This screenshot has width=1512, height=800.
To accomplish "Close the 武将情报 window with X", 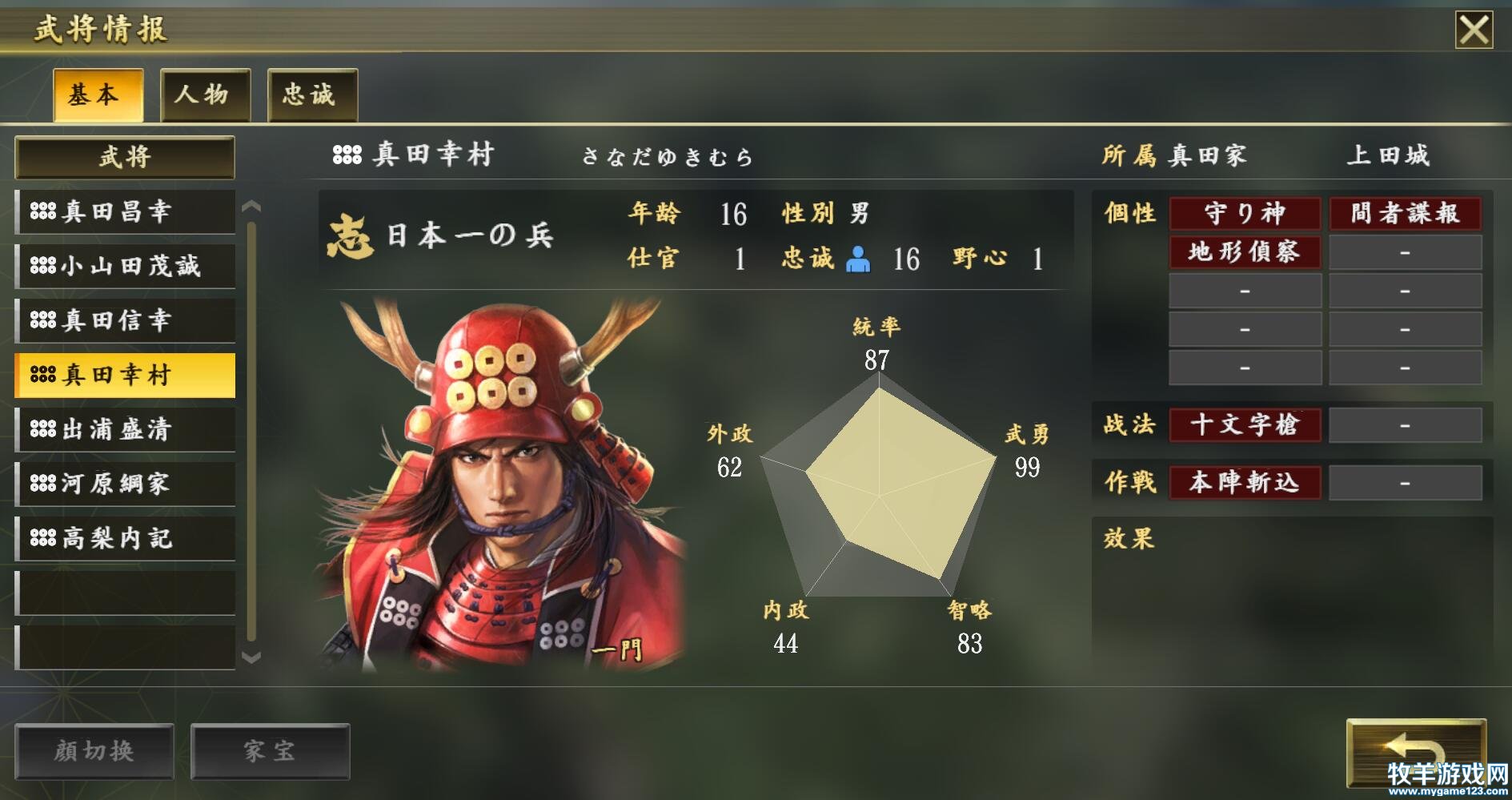I will pyautogui.click(x=1474, y=30).
